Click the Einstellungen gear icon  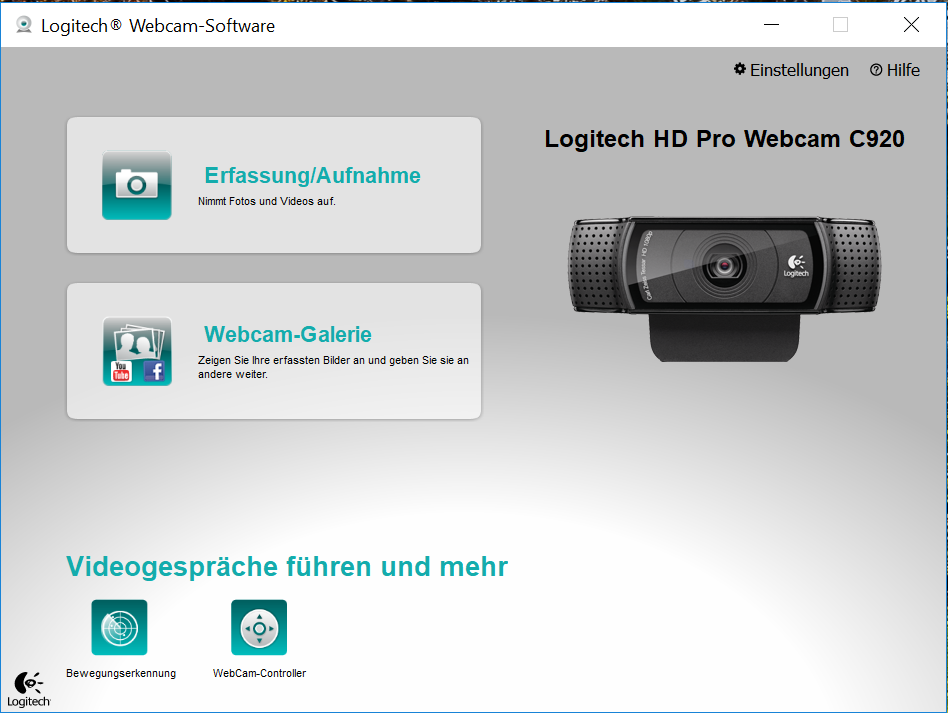pos(739,69)
